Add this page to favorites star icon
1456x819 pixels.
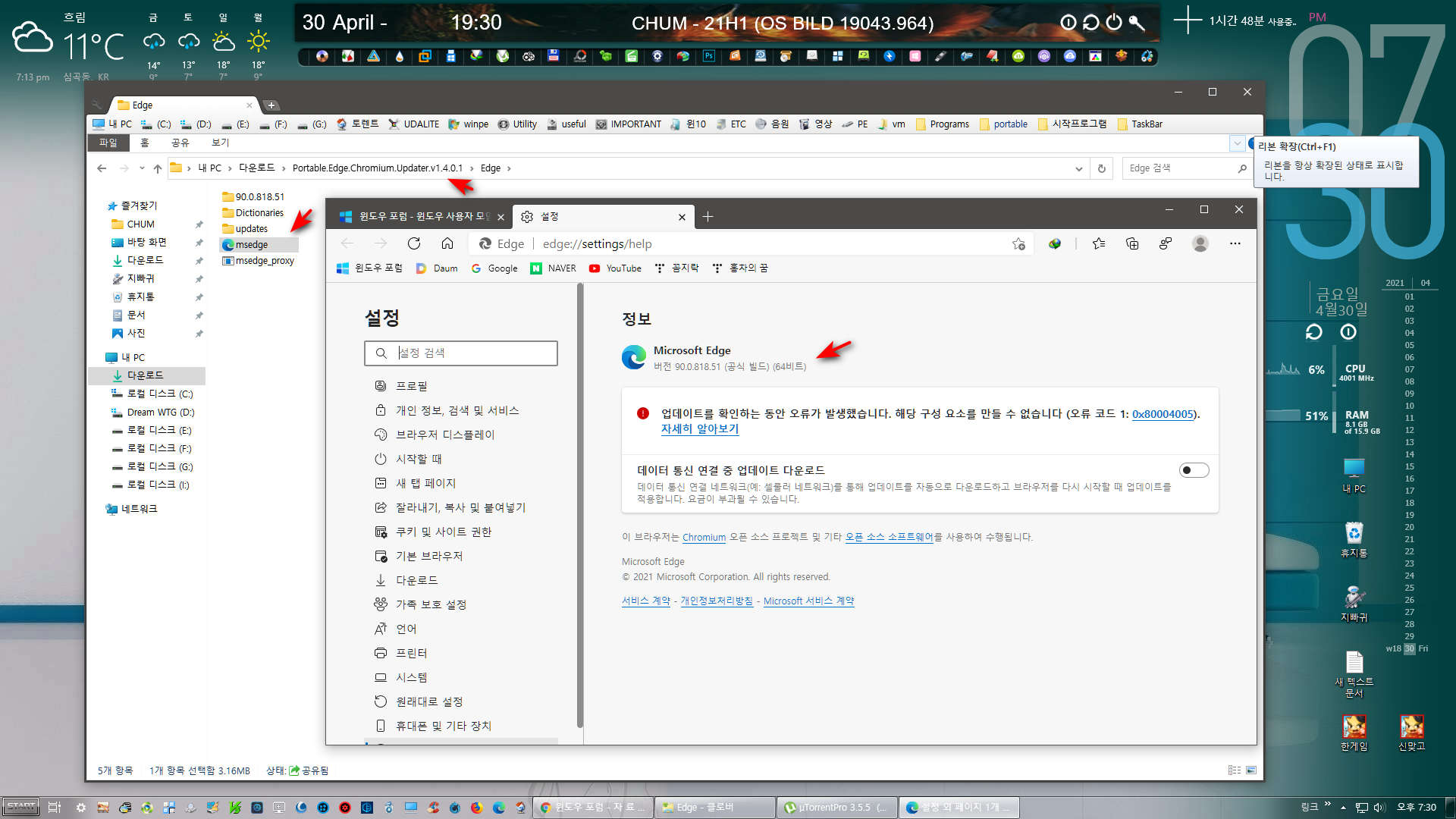pyautogui.click(x=1018, y=243)
